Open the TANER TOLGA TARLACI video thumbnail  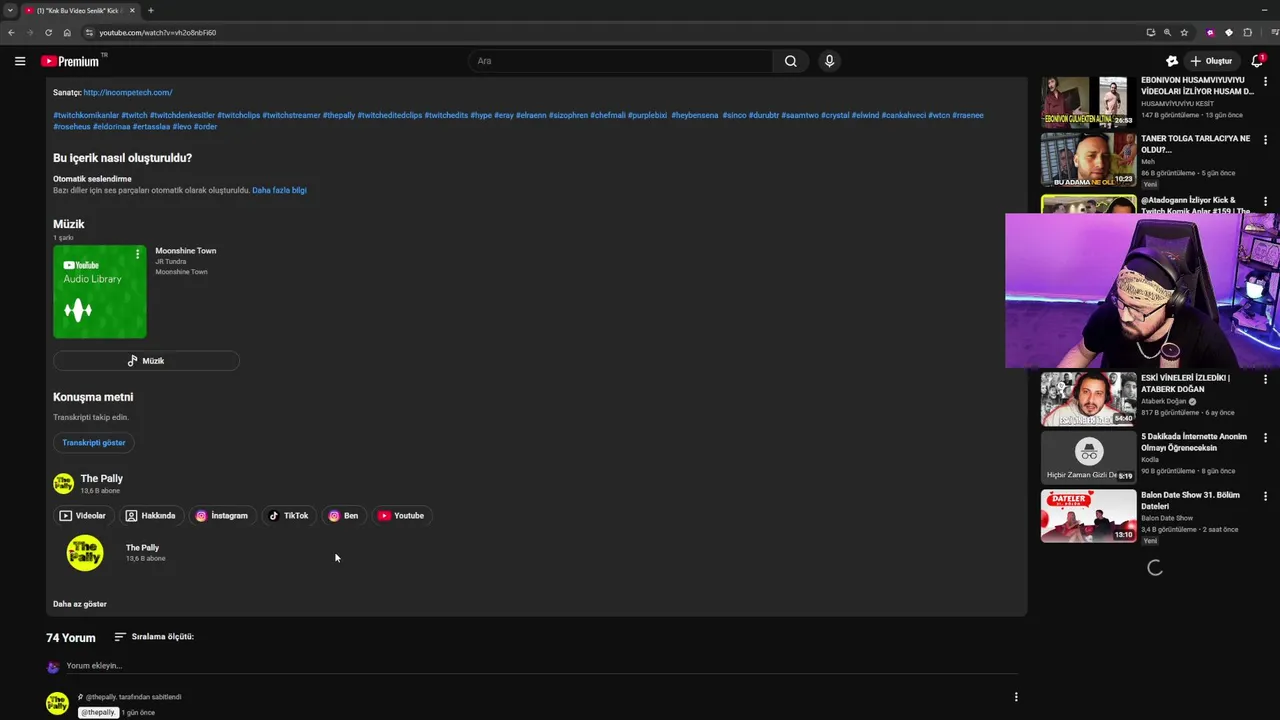(x=1088, y=160)
